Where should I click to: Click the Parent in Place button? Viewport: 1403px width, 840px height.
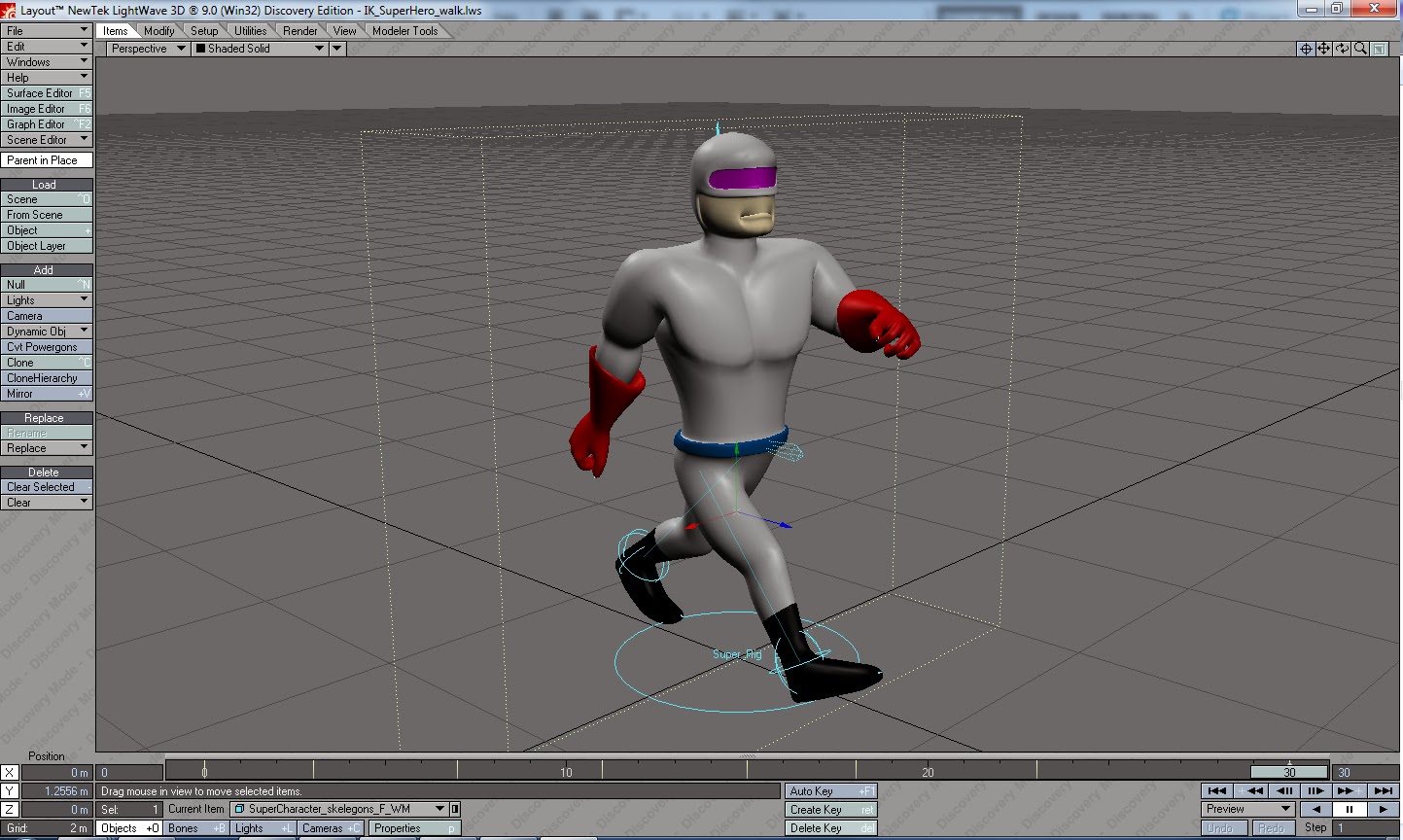coord(47,160)
